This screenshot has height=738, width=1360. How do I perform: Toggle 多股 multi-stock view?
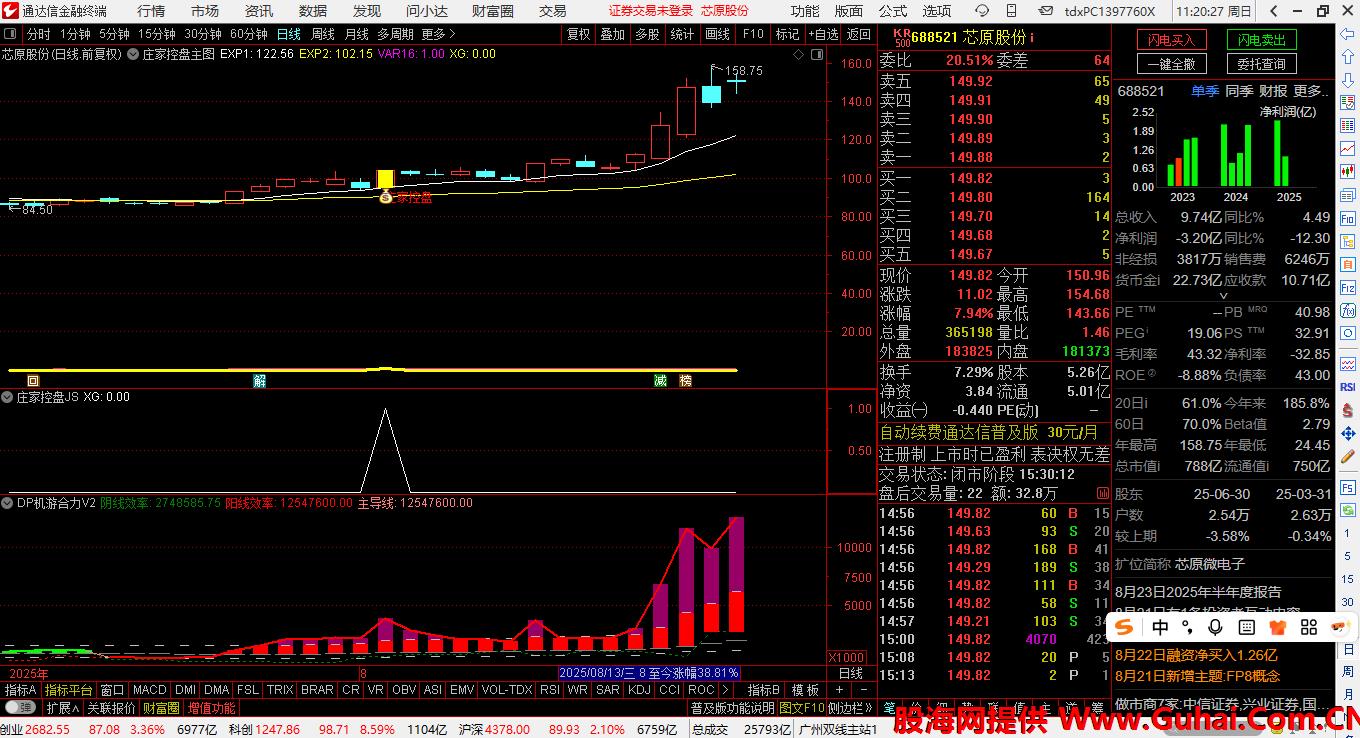pos(647,34)
